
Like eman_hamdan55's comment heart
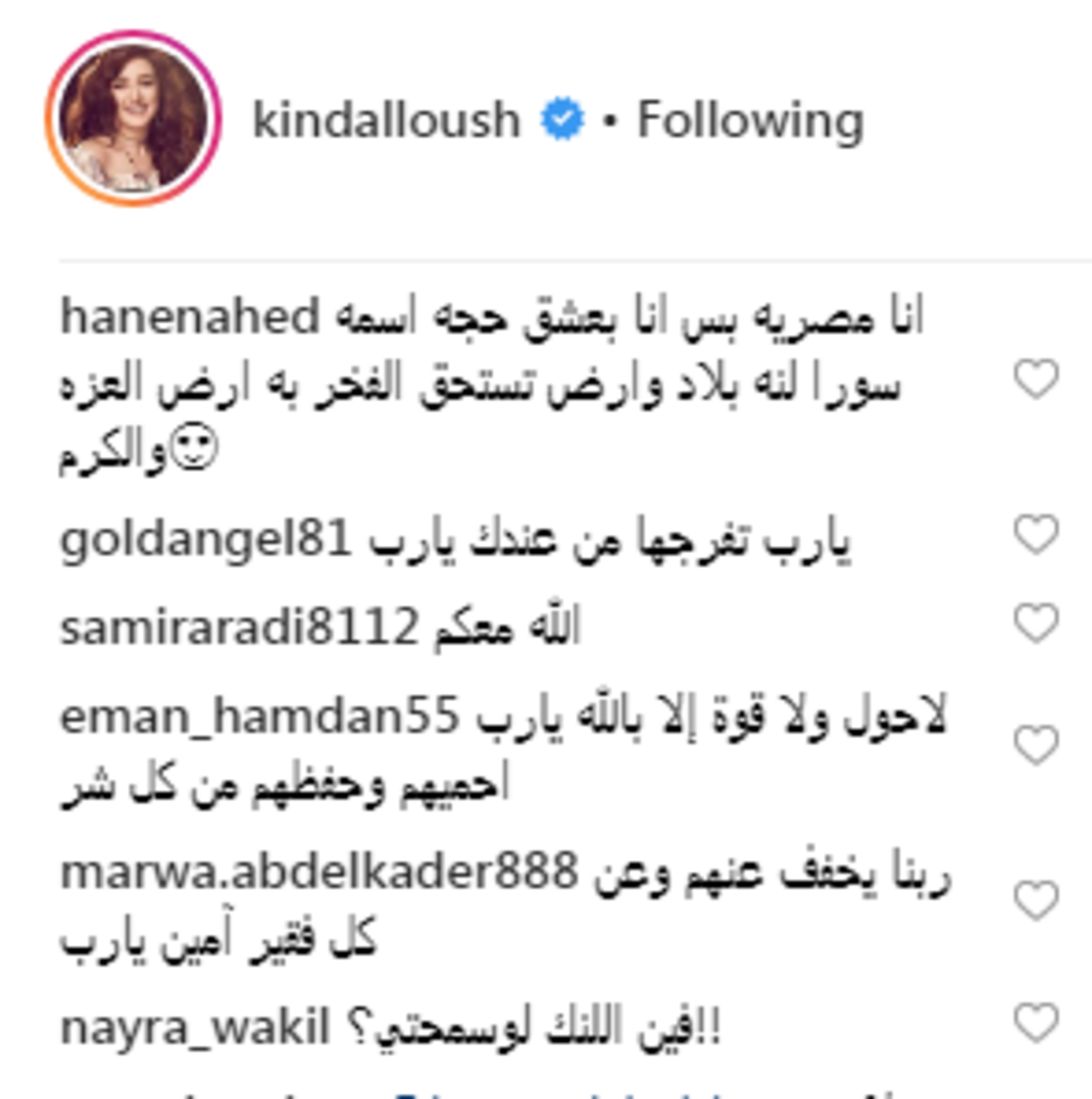coord(1036,746)
